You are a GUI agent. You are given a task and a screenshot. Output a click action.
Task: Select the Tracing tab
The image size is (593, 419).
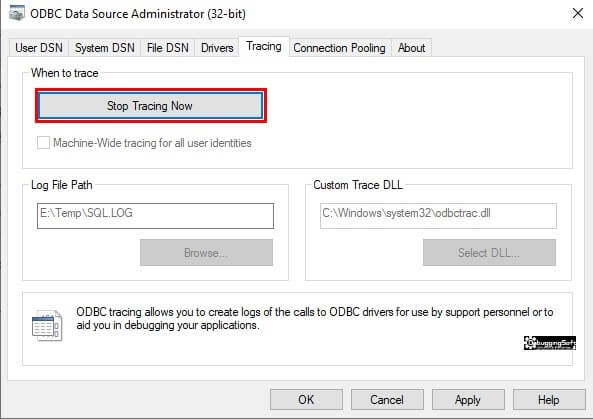click(x=264, y=47)
